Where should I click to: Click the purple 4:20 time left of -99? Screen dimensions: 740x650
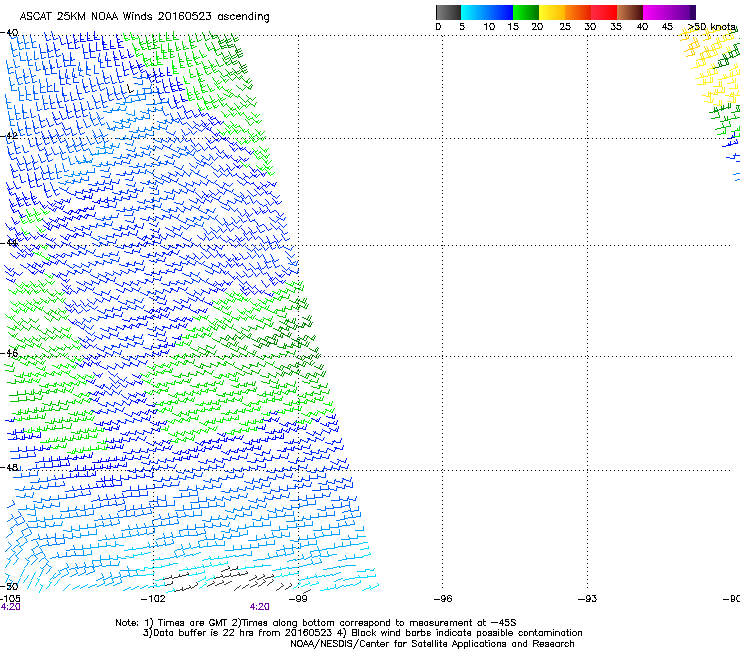[x=260, y=607]
